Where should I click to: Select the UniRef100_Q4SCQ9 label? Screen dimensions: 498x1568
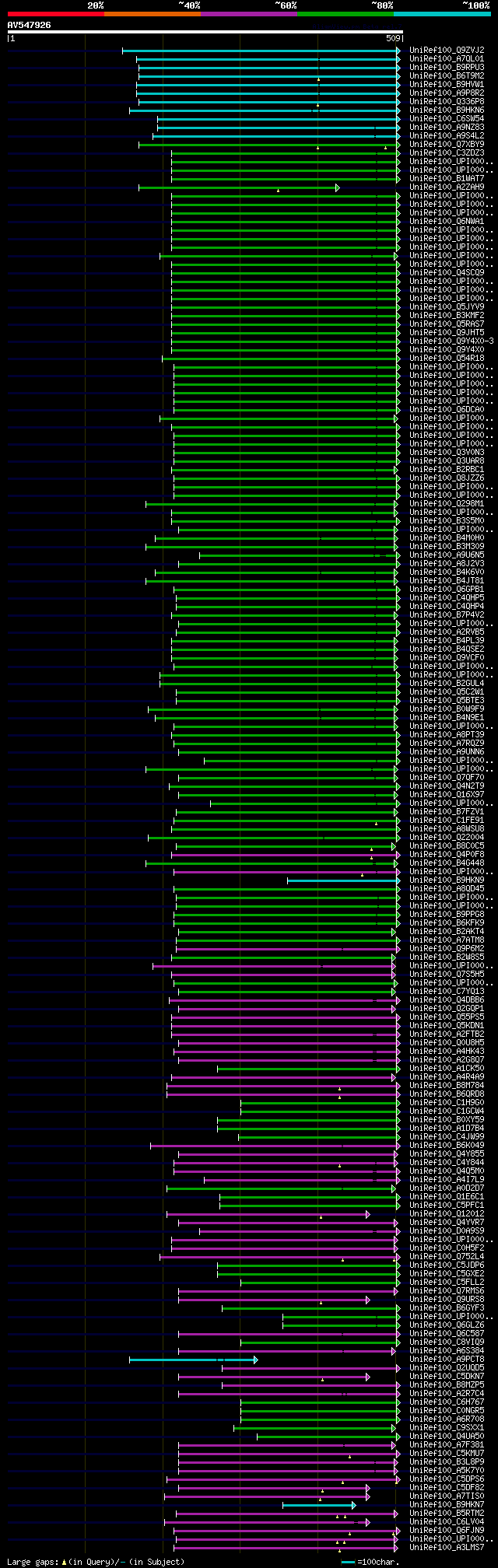[x=447, y=273]
